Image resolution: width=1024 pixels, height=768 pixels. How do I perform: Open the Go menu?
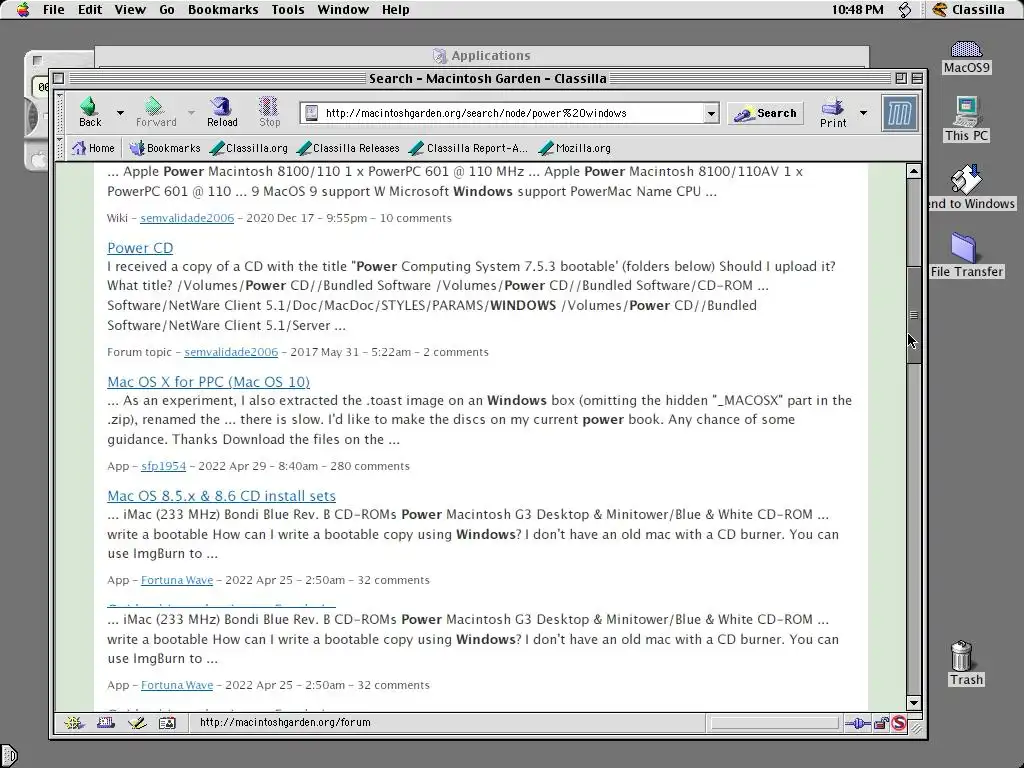(x=167, y=9)
